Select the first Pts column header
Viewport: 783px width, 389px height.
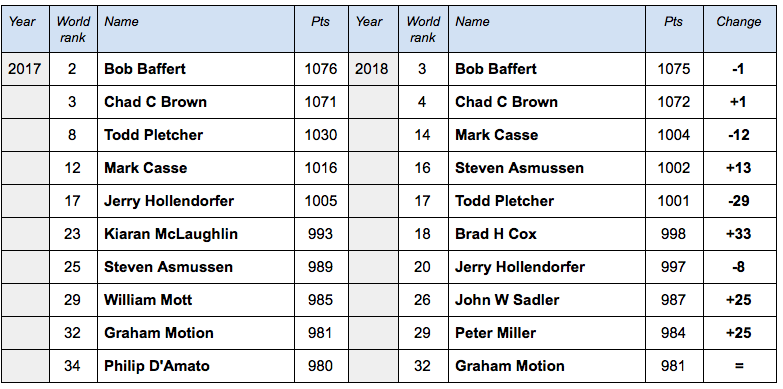point(321,29)
